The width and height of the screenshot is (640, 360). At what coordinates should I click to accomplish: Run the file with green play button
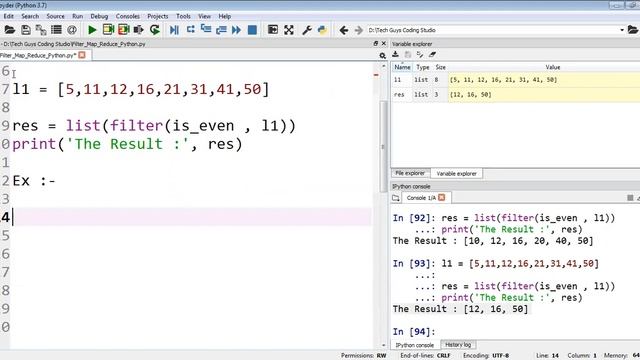(92, 30)
